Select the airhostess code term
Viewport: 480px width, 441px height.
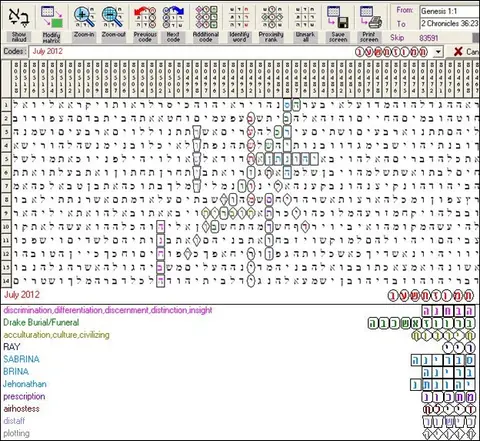21,409
